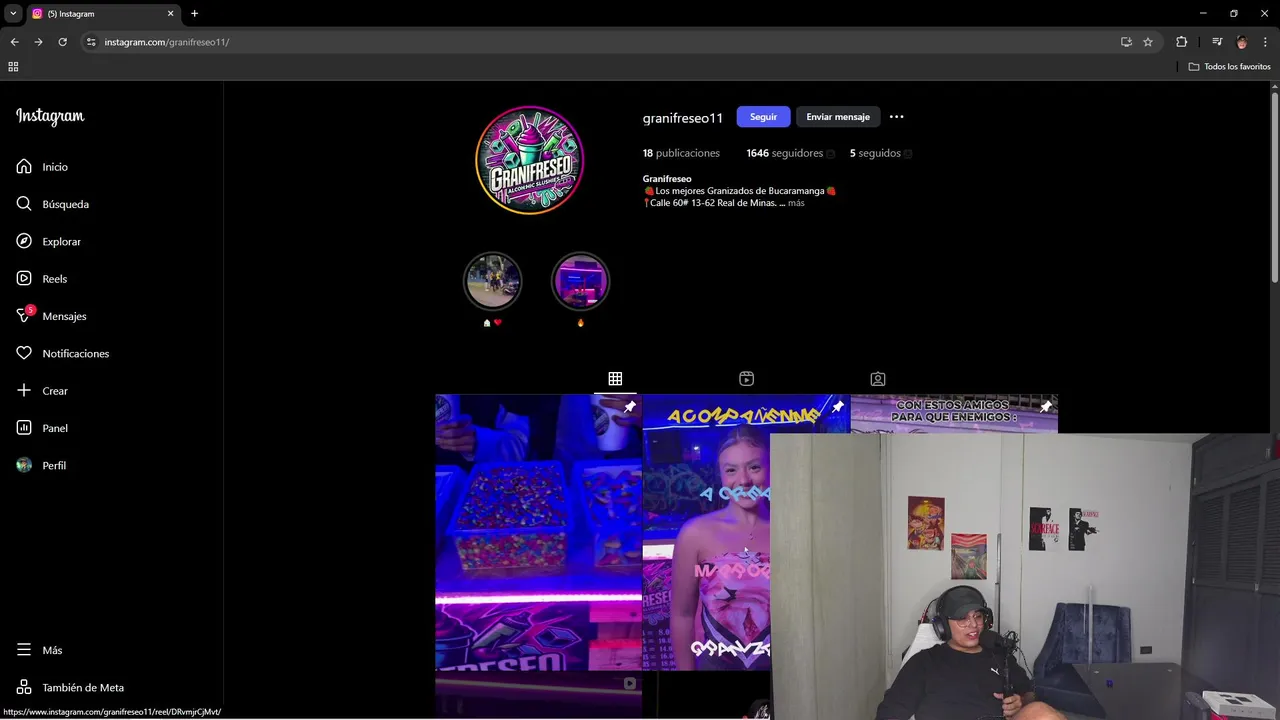This screenshot has width=1280, height=720.
Task: Open Todos los favoritos folder
Action: (x=1229, y=66)
